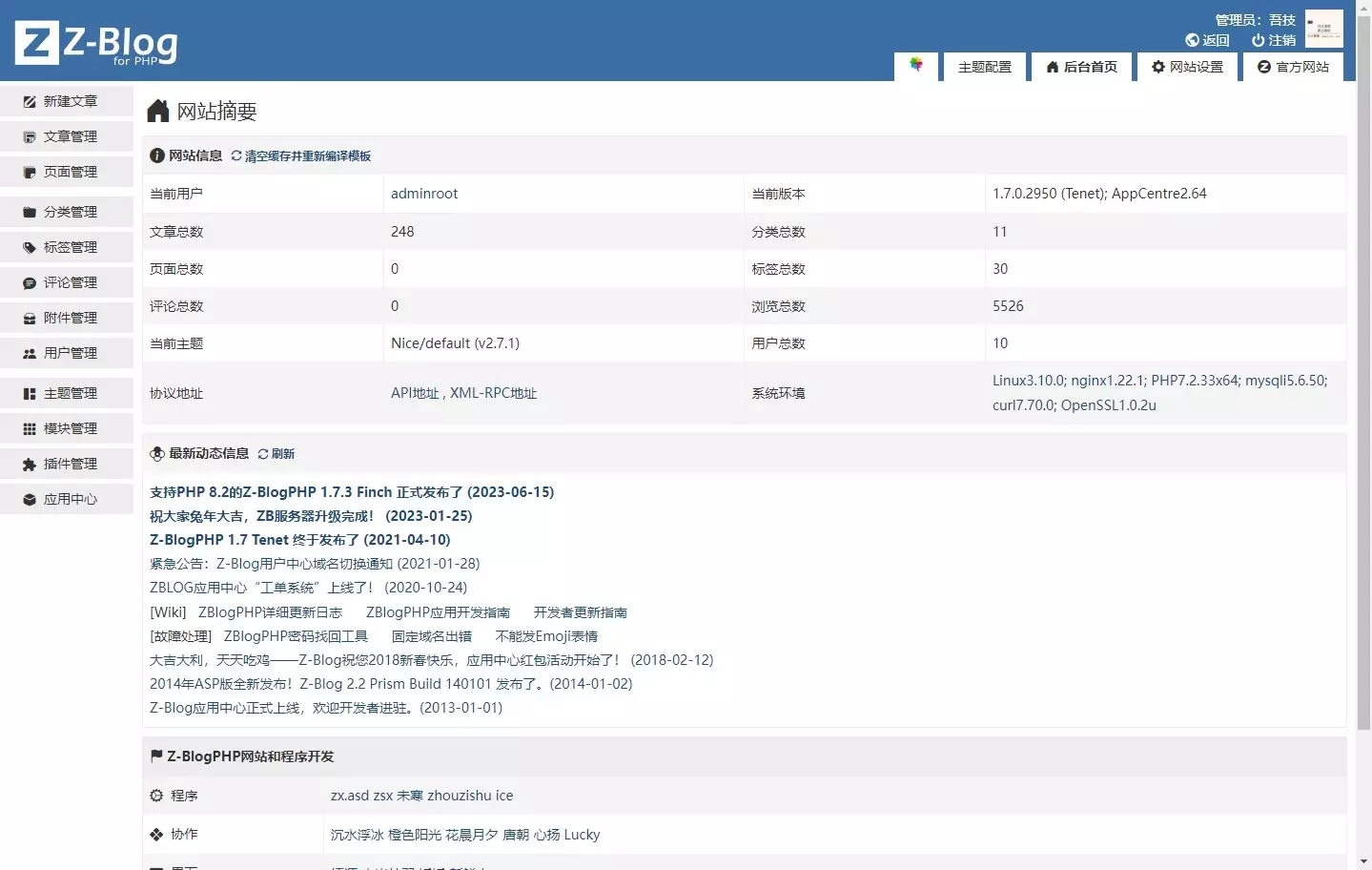Click the 用户管理 people icon
The height and width of the screenshot is (870, 1372).
tap(30, 353)
